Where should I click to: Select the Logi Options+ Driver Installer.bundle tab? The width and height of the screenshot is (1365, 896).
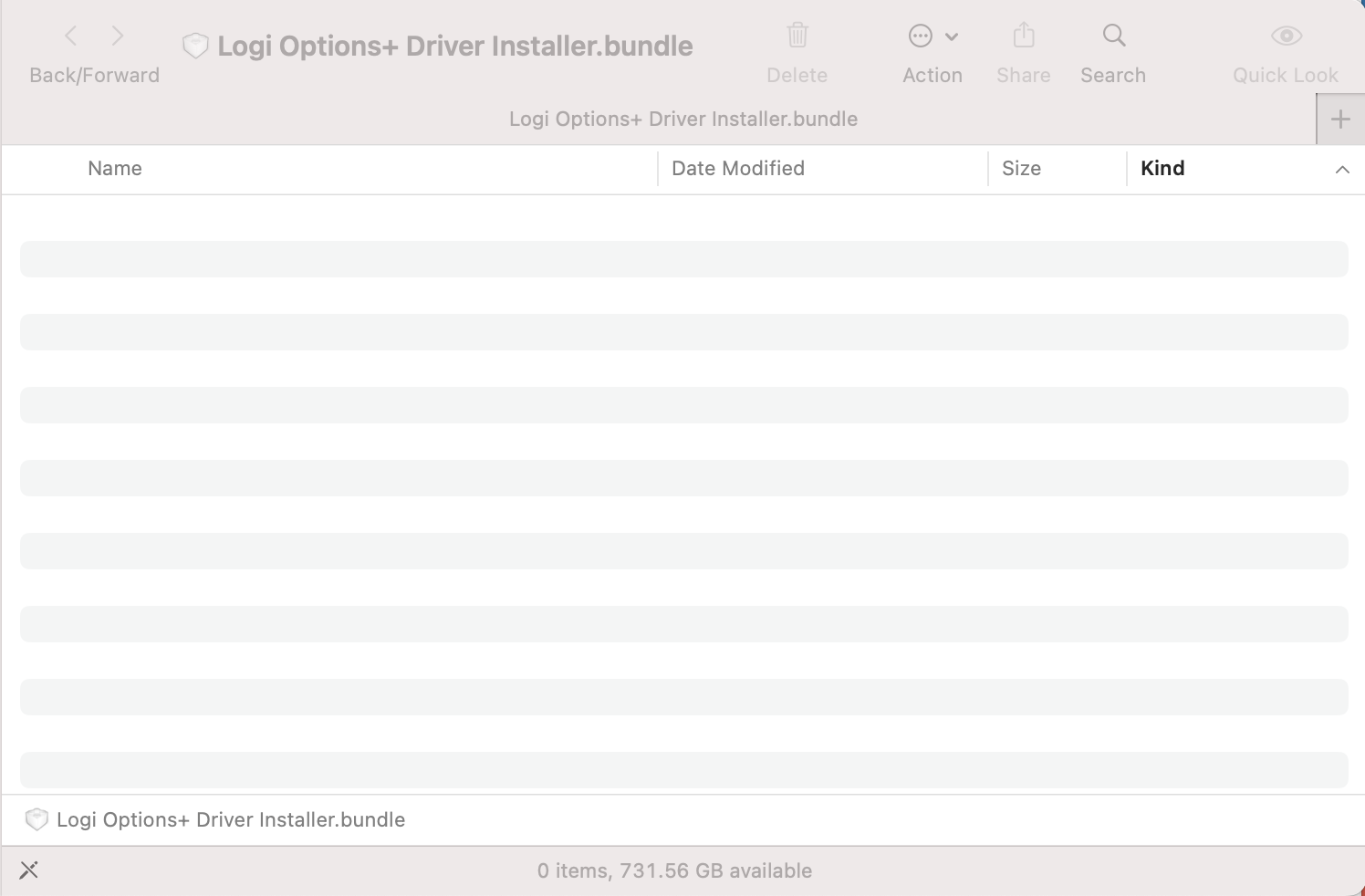[682, 120]
